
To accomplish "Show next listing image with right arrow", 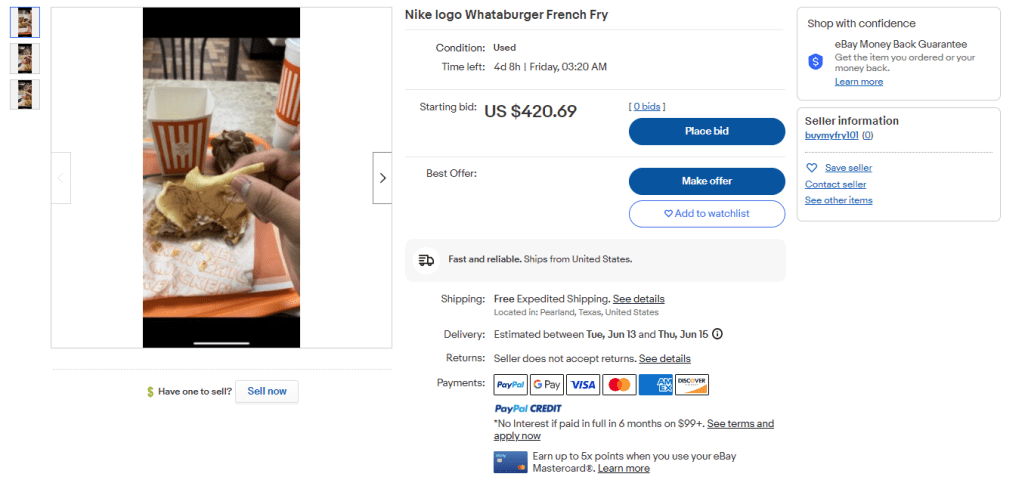I will 382,178.
